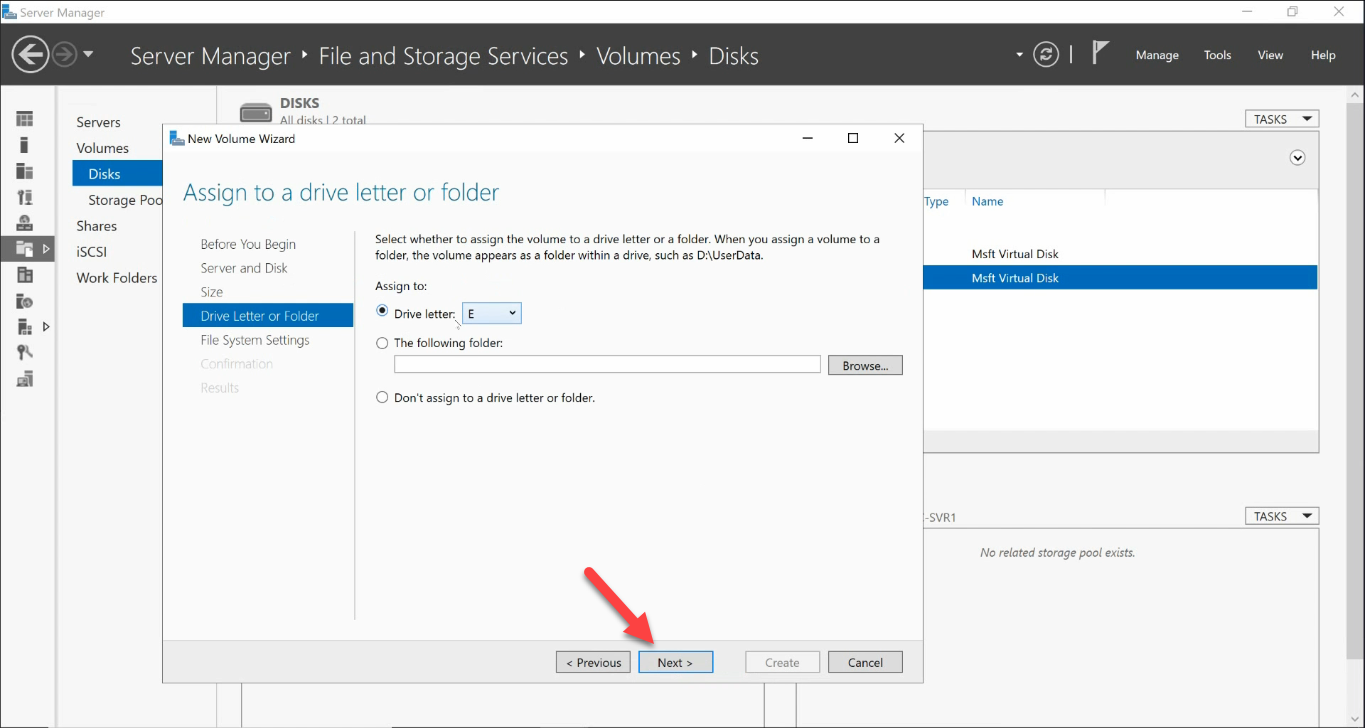Select Drive Letter or Folder wizard step

[268, 316]
